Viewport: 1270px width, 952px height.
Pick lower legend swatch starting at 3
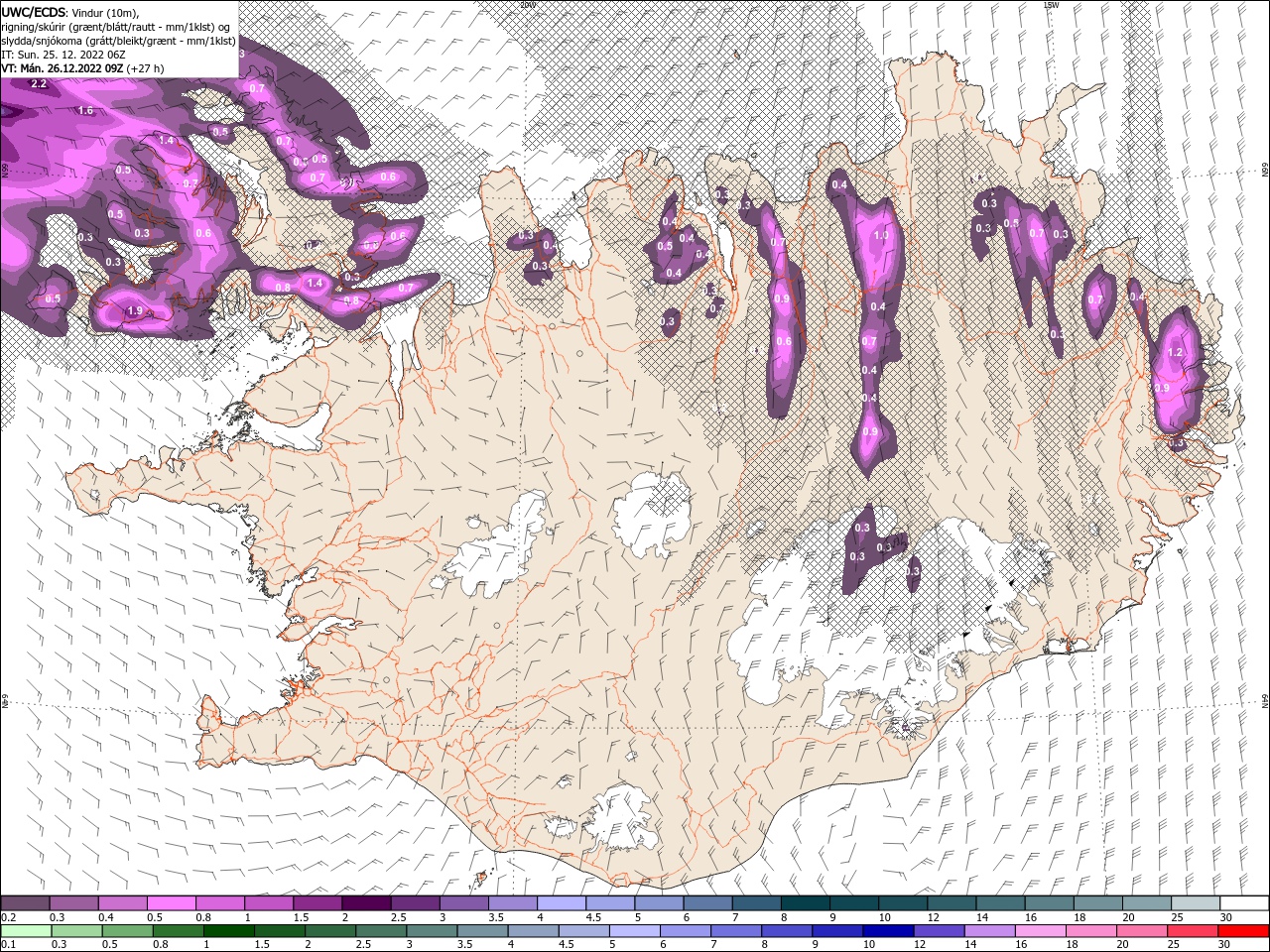click(431, 931)
